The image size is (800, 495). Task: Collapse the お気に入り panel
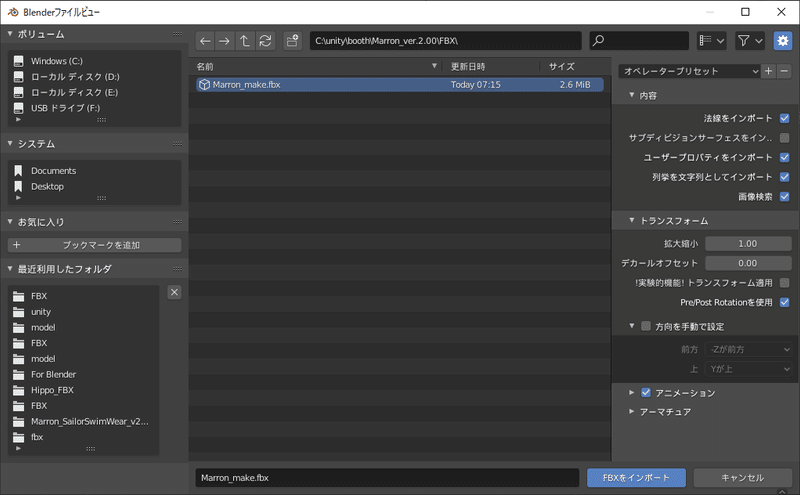click(x=10, y=221)
